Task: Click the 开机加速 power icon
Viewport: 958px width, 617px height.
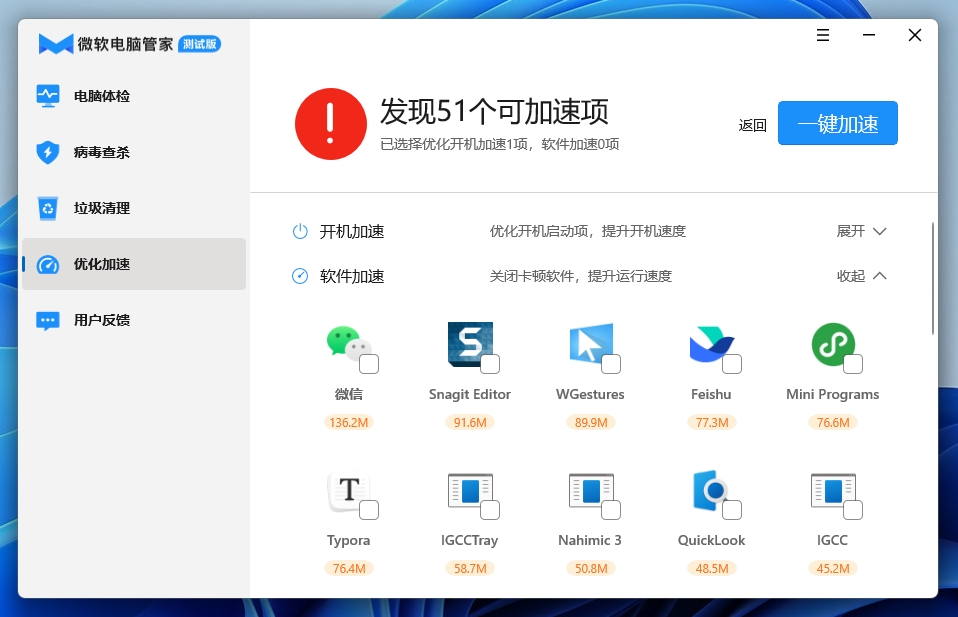Action: point(300,232)
